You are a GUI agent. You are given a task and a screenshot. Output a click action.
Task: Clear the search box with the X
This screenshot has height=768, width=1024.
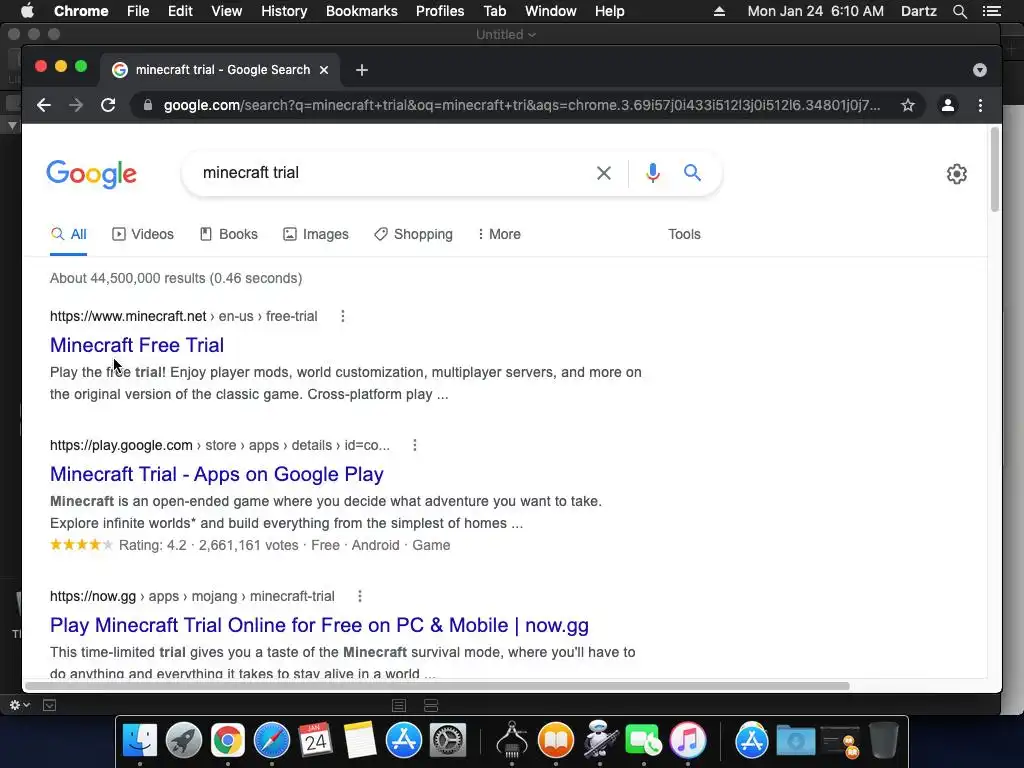(604, 173)
